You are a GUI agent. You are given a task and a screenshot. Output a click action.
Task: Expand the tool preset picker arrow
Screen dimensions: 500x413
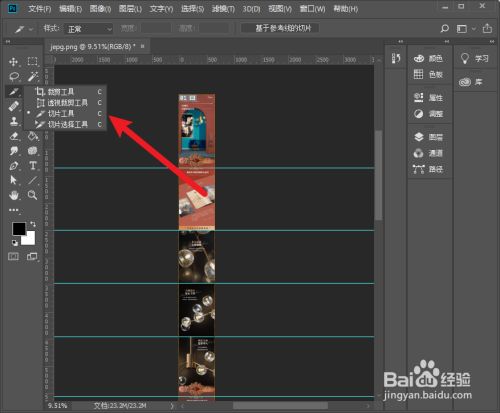pos(31,29)
